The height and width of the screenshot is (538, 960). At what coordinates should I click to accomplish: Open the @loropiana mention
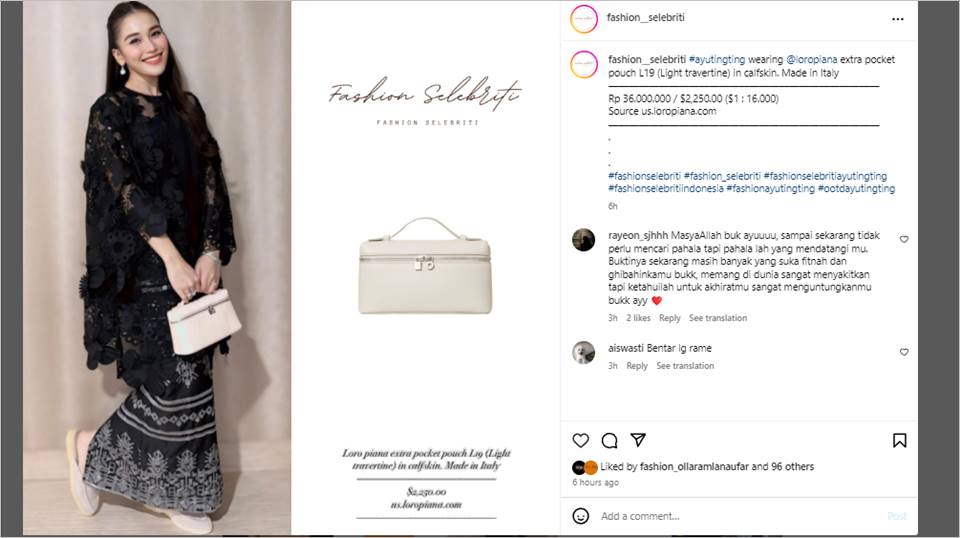pos(811,59)
